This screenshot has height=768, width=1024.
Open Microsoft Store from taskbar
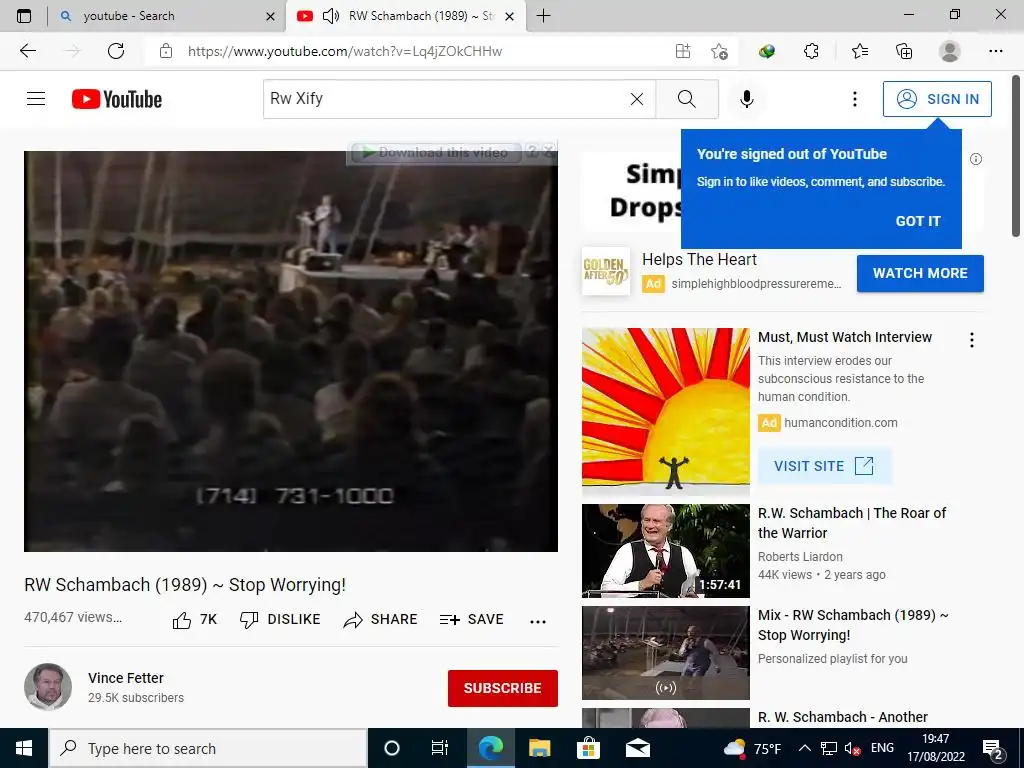pyautogui.click(x=588, y=748)
